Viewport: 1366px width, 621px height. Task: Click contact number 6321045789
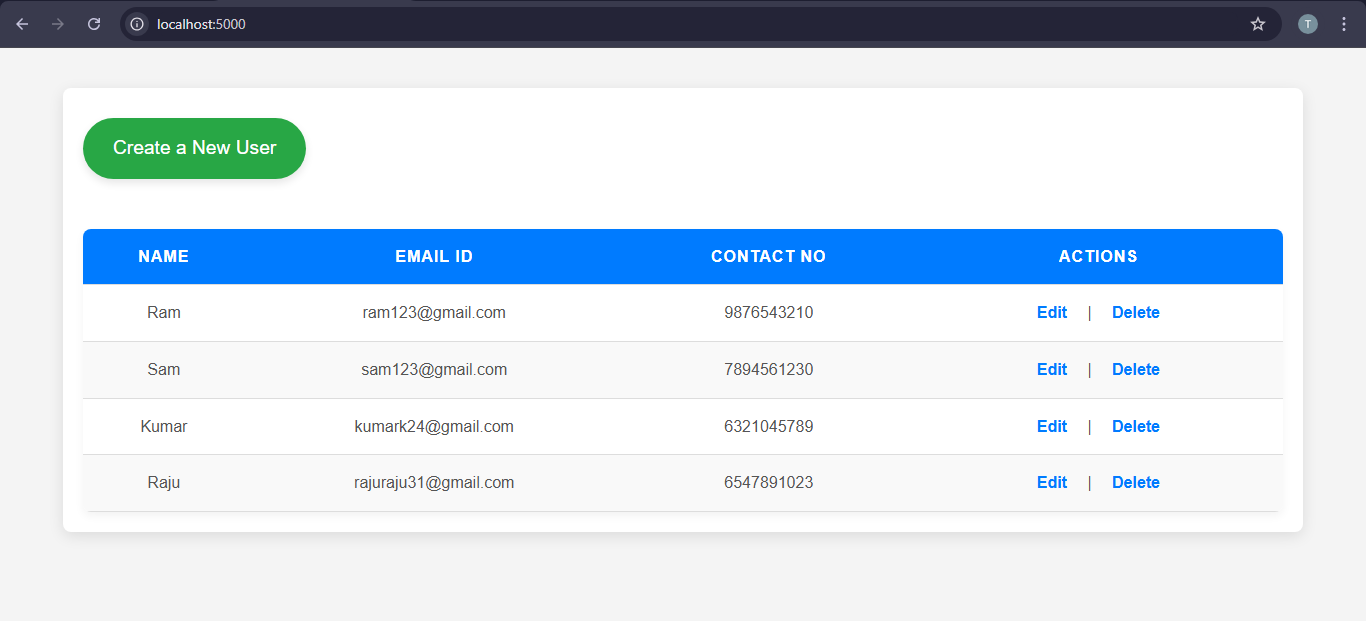point(769,427)
